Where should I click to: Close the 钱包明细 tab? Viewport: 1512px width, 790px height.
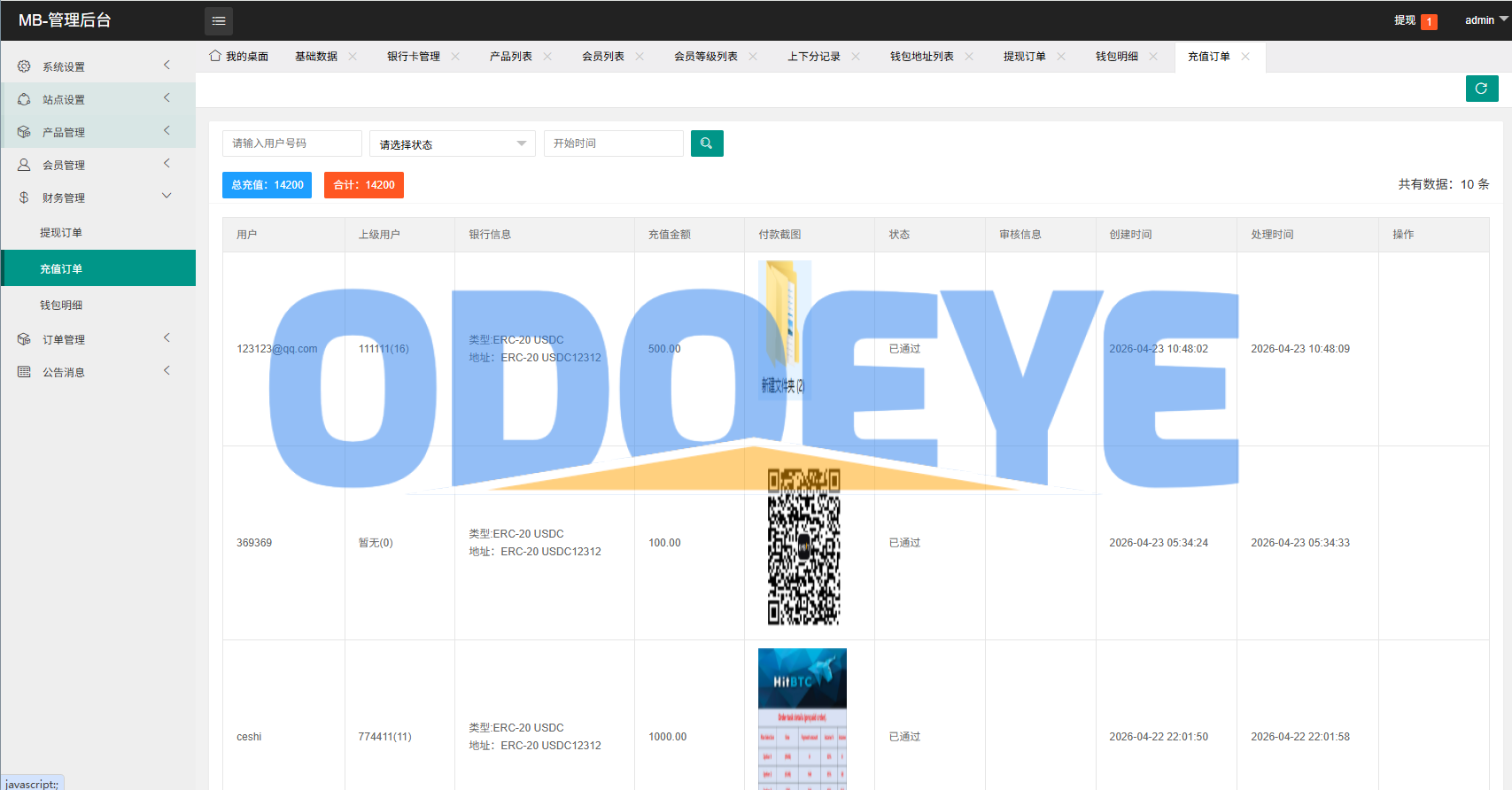(x=1153, y=57)
